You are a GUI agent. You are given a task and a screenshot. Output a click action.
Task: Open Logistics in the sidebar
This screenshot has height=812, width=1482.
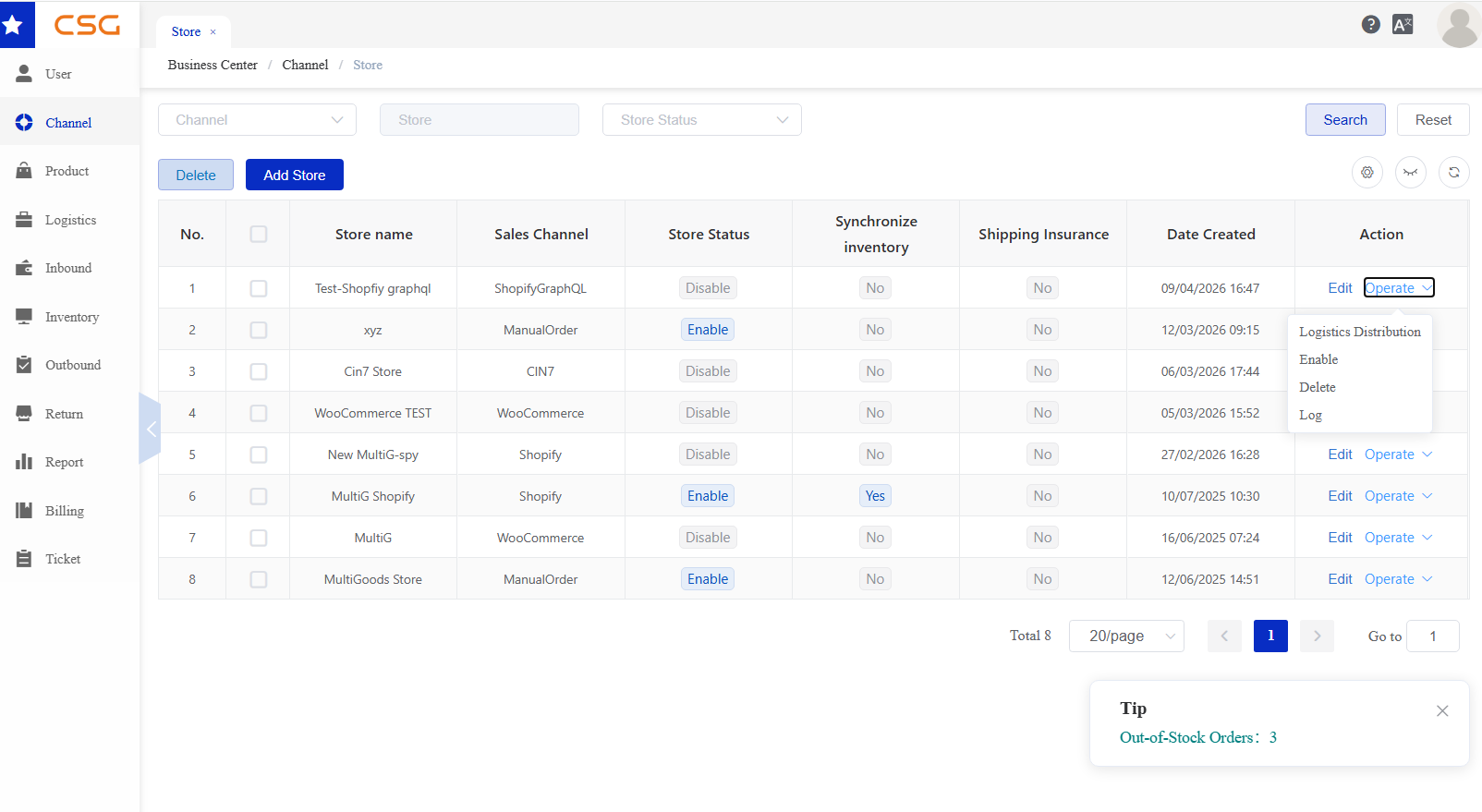[70, 220]
